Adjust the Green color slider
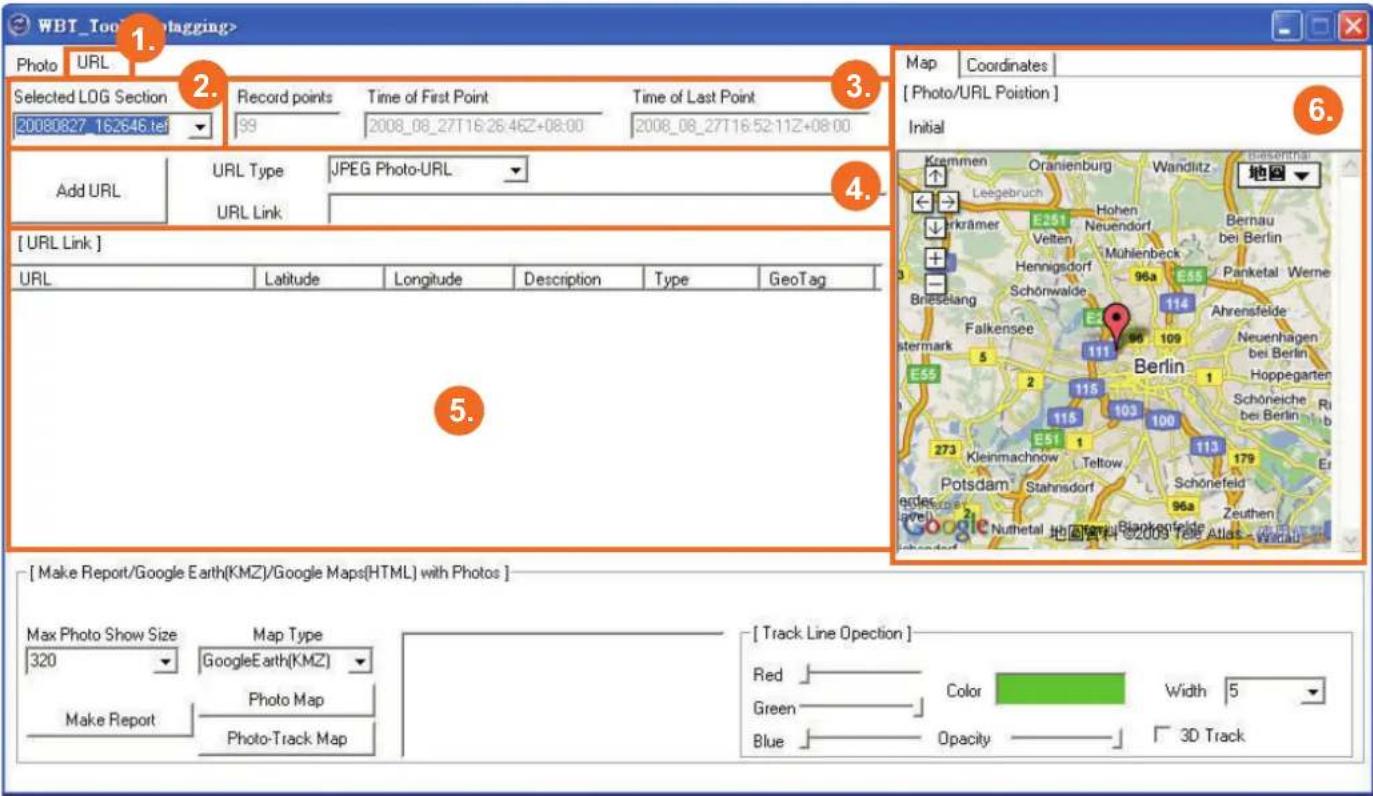This screenshot has height=796, width=1373. point(861,708)
